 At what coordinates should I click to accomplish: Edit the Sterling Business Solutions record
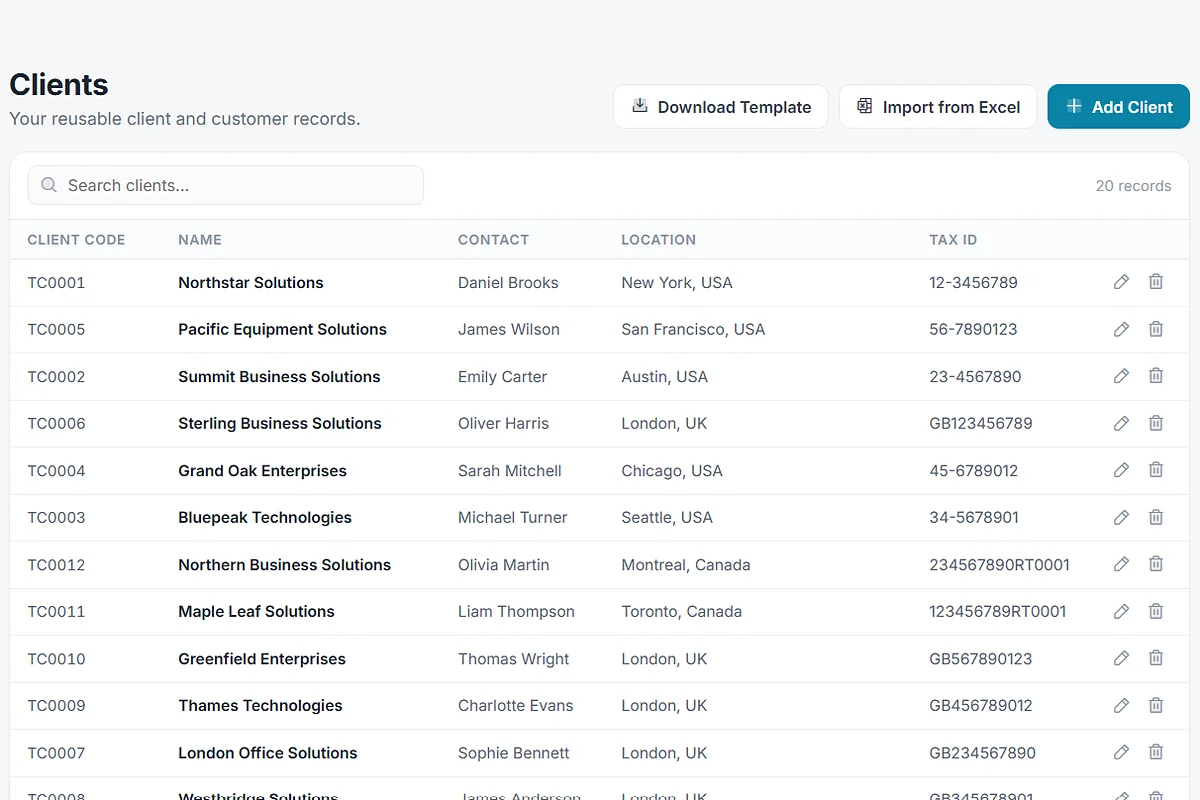tap(1121, 423)
